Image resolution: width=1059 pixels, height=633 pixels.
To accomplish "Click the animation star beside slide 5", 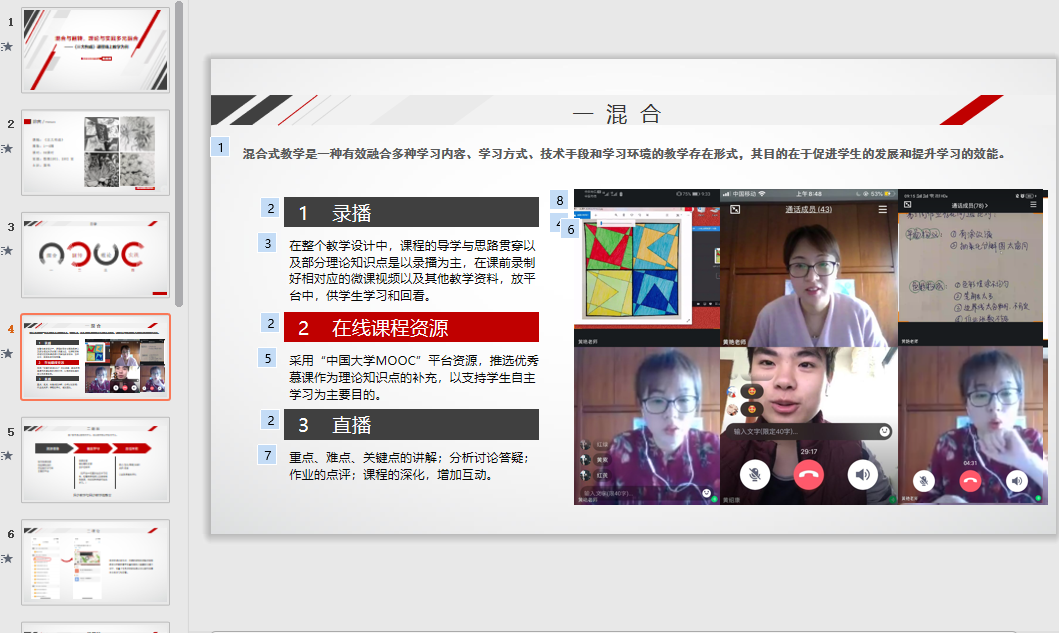I will coord(9,455).
